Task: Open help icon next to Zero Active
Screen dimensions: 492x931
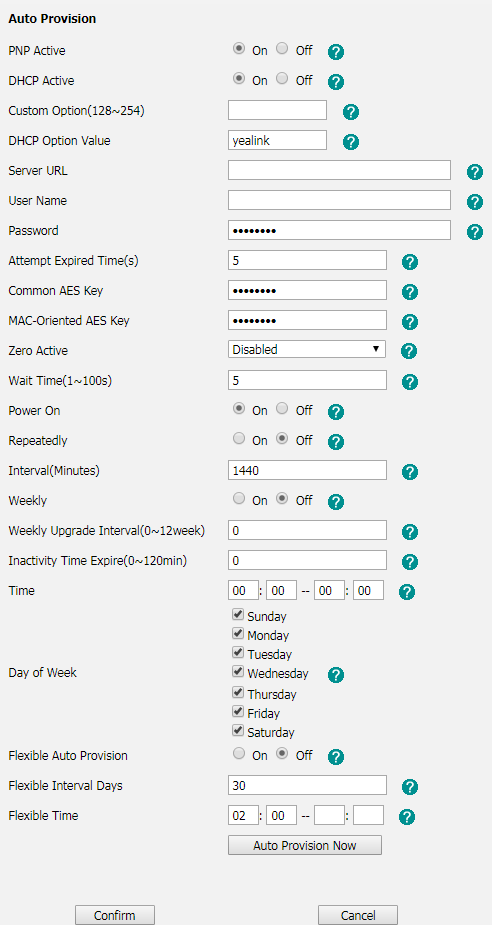Action: (x=409, y=351)
